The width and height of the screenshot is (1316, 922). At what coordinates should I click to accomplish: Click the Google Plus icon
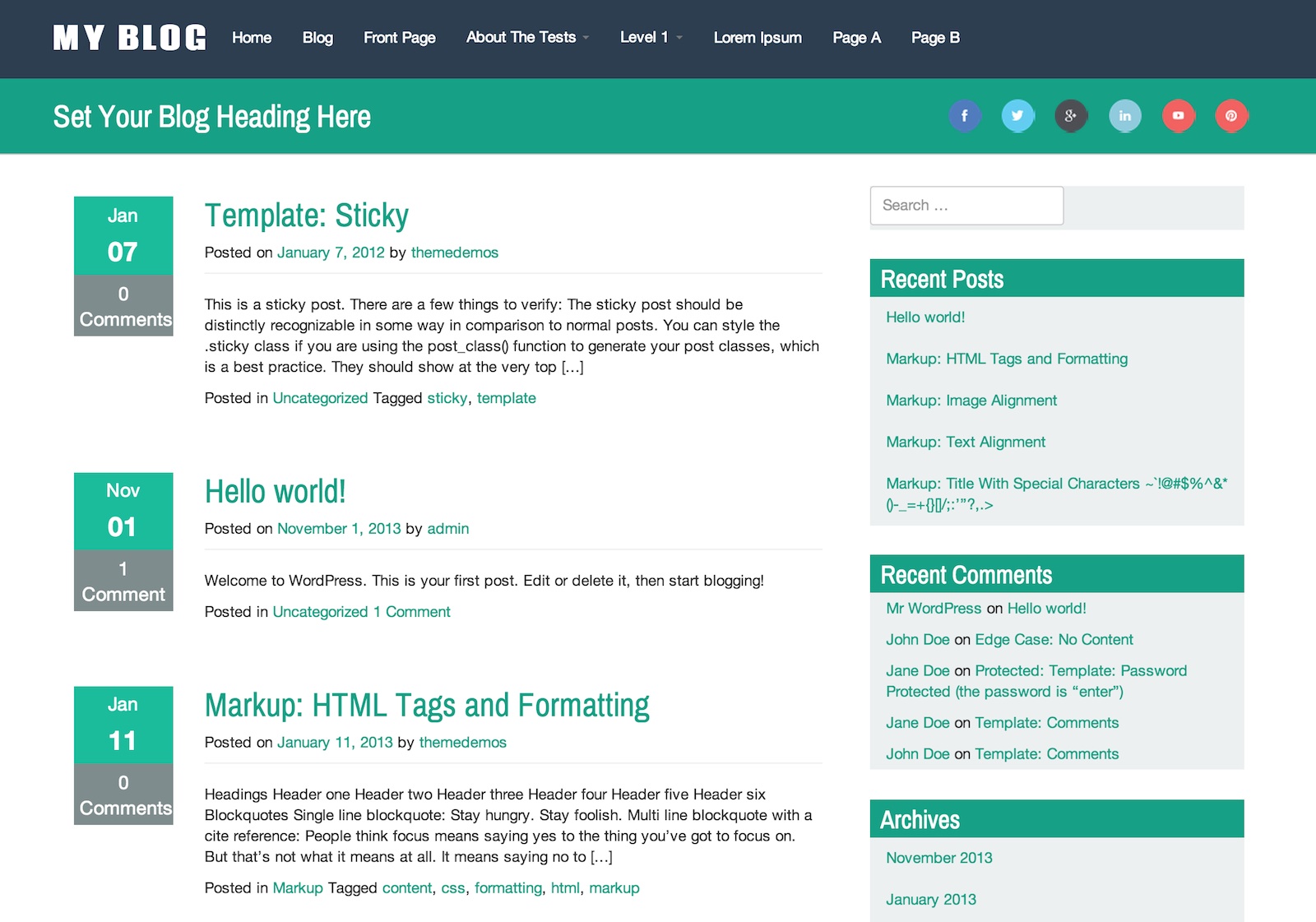tap(1071, 116)
